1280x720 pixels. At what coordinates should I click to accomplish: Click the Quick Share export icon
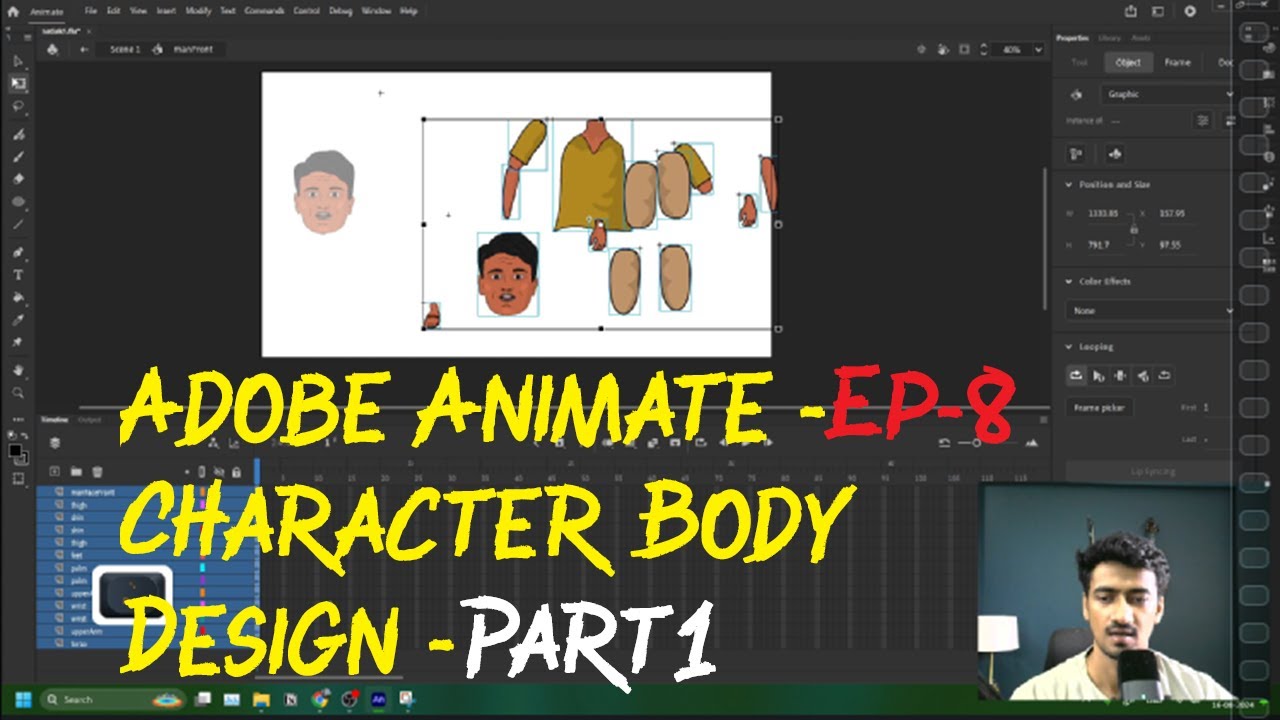1131,12
